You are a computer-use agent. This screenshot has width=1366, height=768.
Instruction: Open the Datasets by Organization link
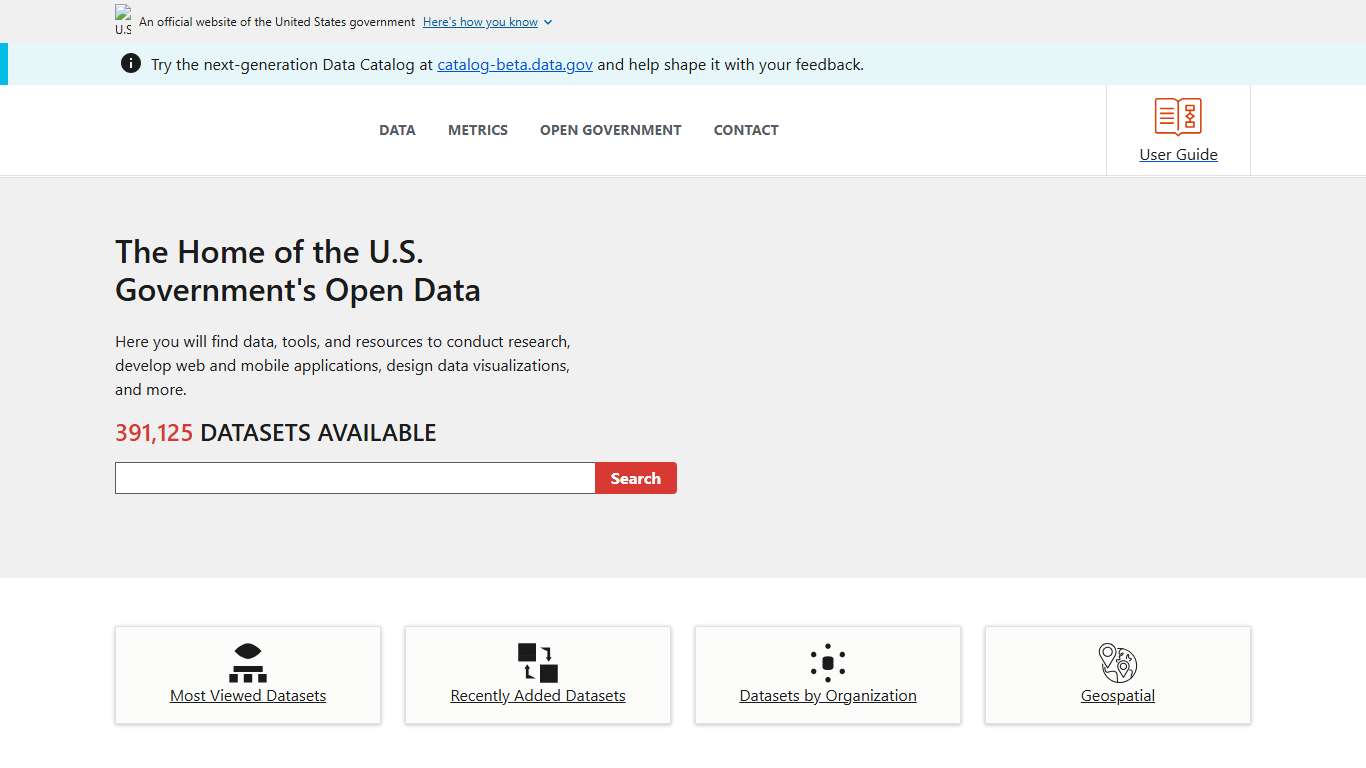(827, 695)
